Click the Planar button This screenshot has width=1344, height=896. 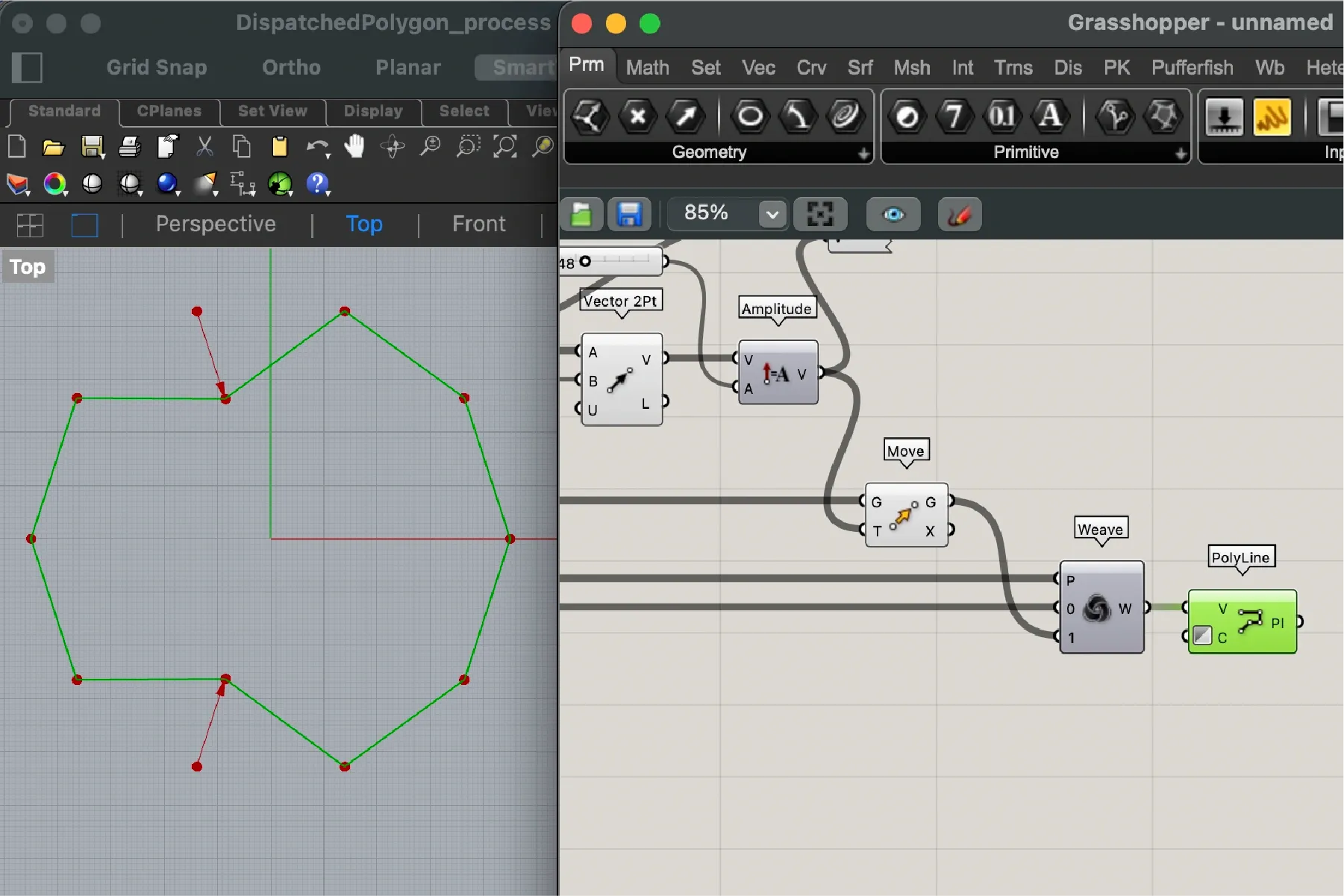click(407, 67)
